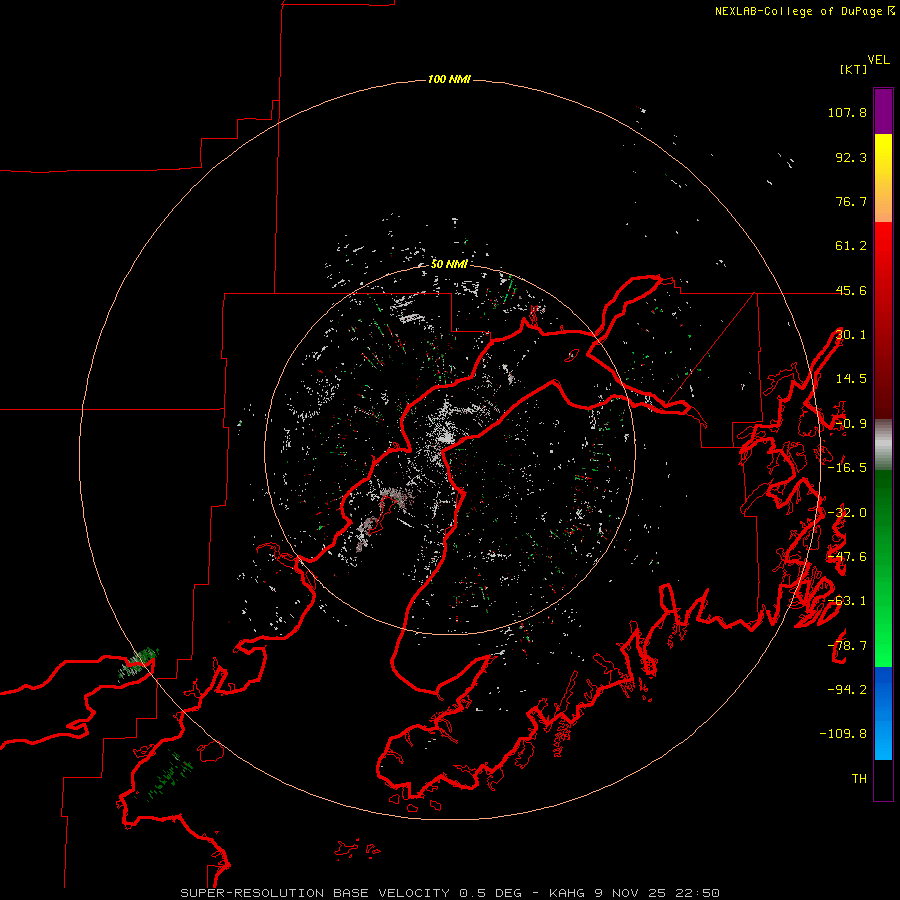Click the -109.8 scale value

coord(843,734)
